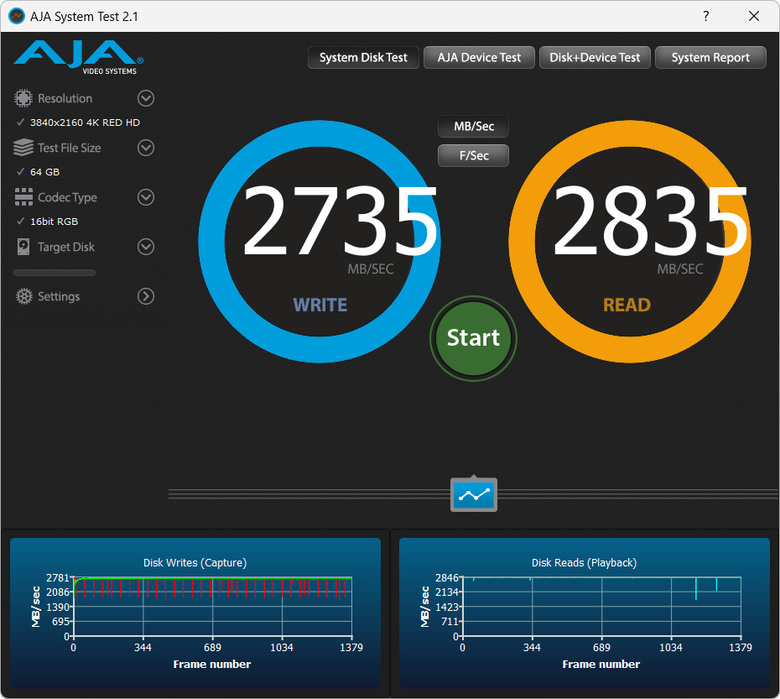Screen dimensions: 780x699
Task: Switch to System Disk Test tab
Action: [x=363, y=58]
